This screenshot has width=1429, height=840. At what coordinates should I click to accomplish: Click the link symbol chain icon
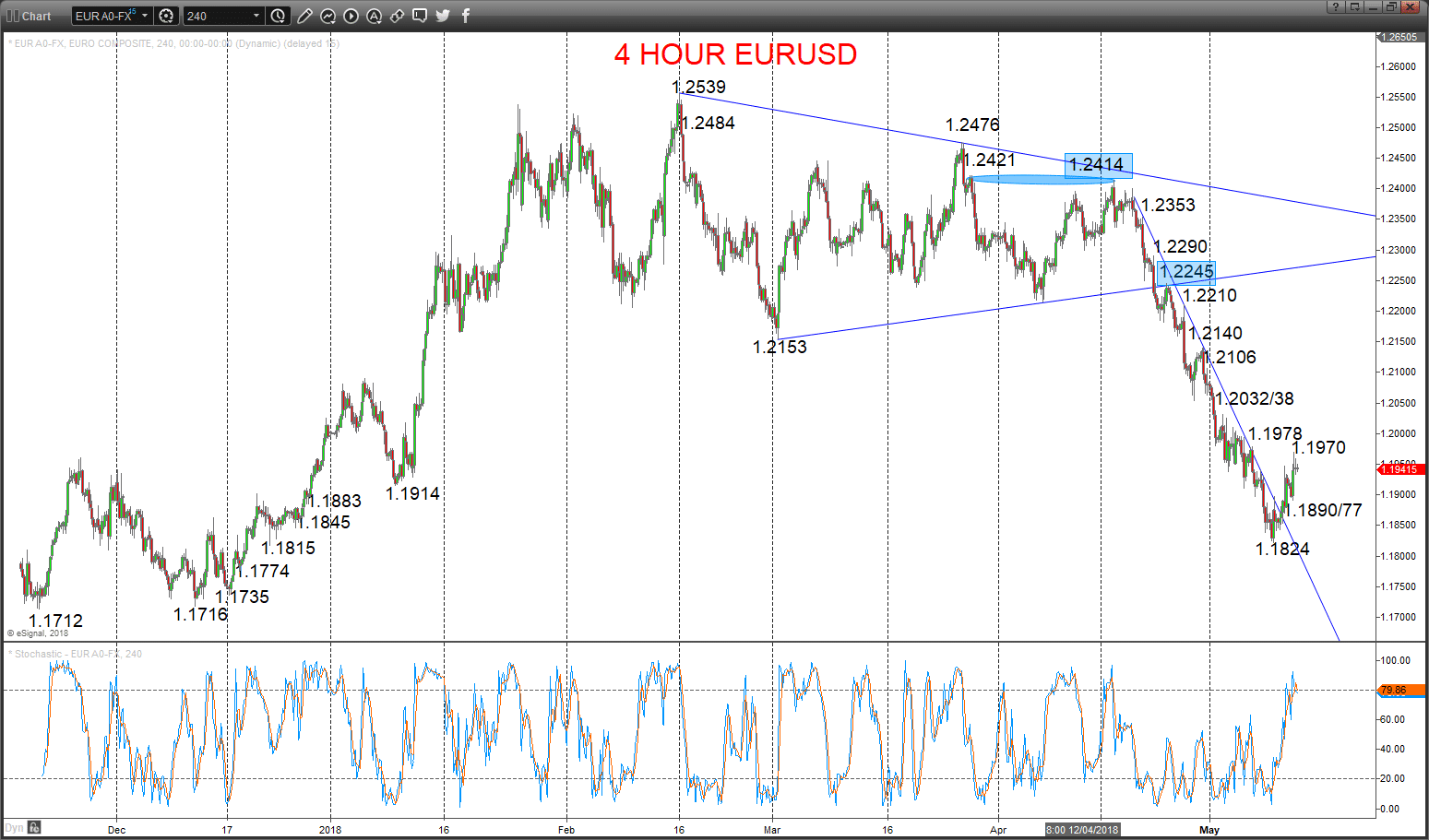(x=397, y=16)
